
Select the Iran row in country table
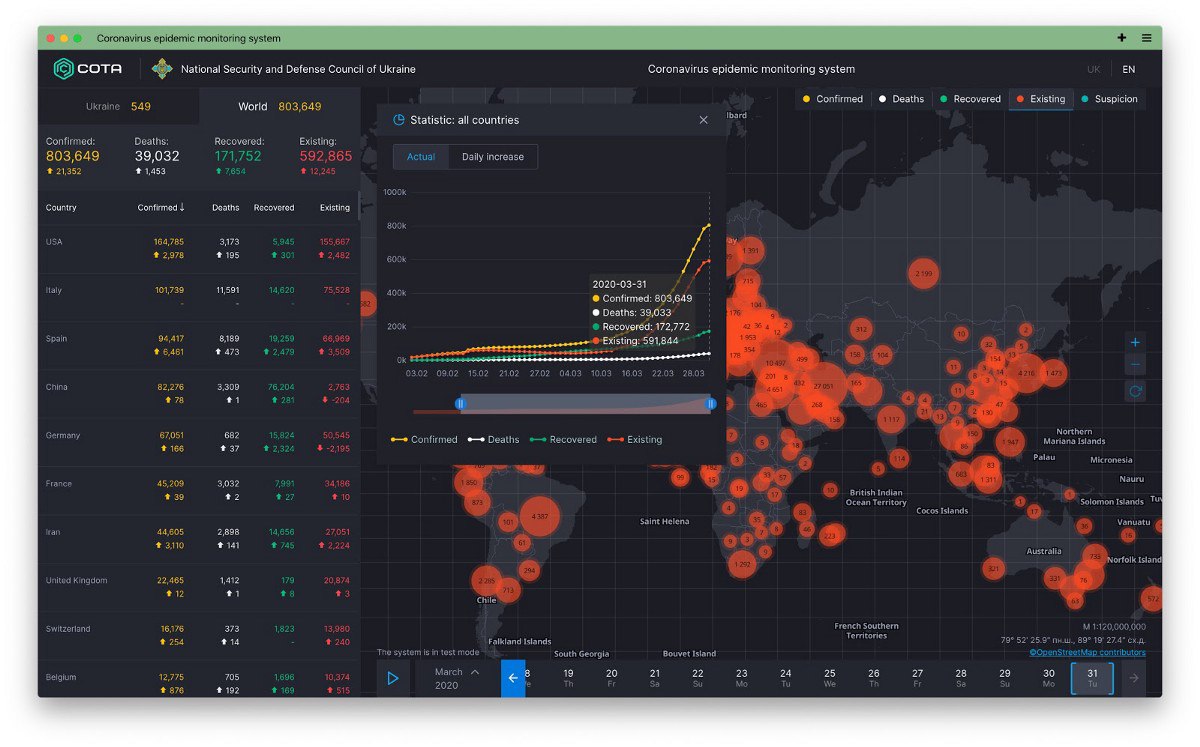(x=198, y=539)
